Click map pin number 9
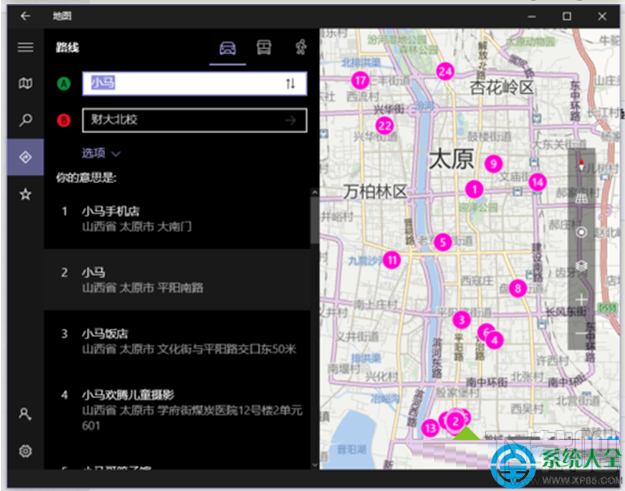The height and width of the screenshot is (491, 625). click(493, 164)
